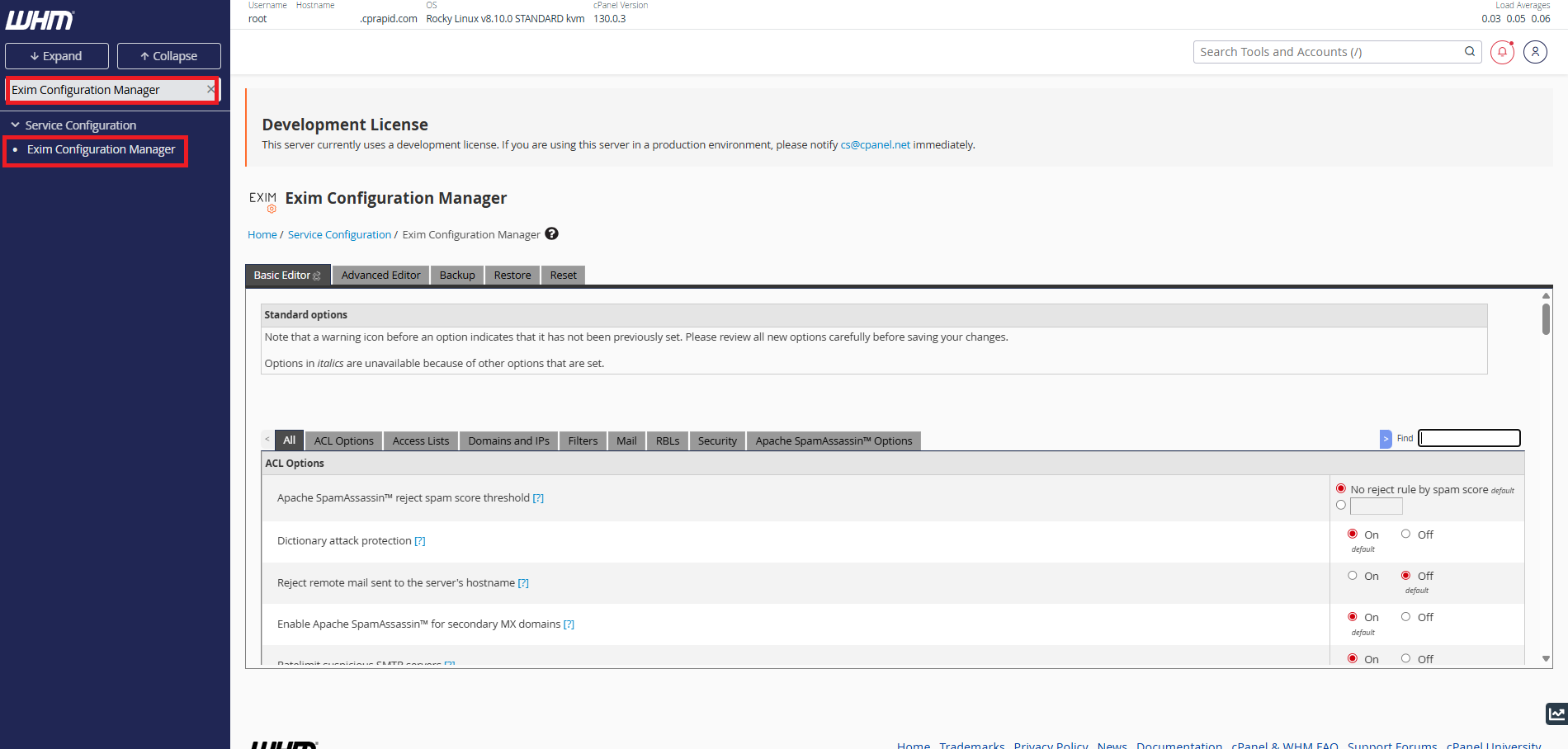
Task: Open the user account menu icon
Action: pos(1535,52)
